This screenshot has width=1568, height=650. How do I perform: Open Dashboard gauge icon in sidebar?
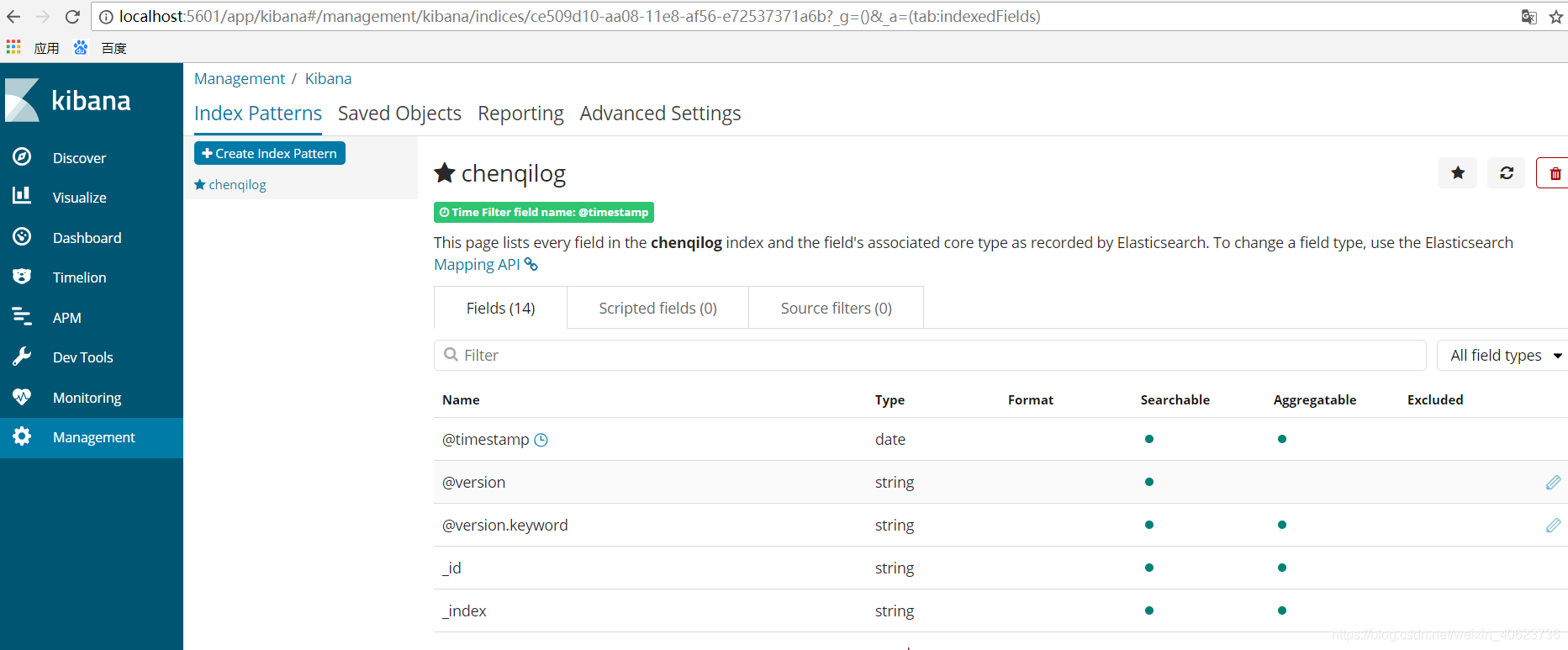pos(22,237)
